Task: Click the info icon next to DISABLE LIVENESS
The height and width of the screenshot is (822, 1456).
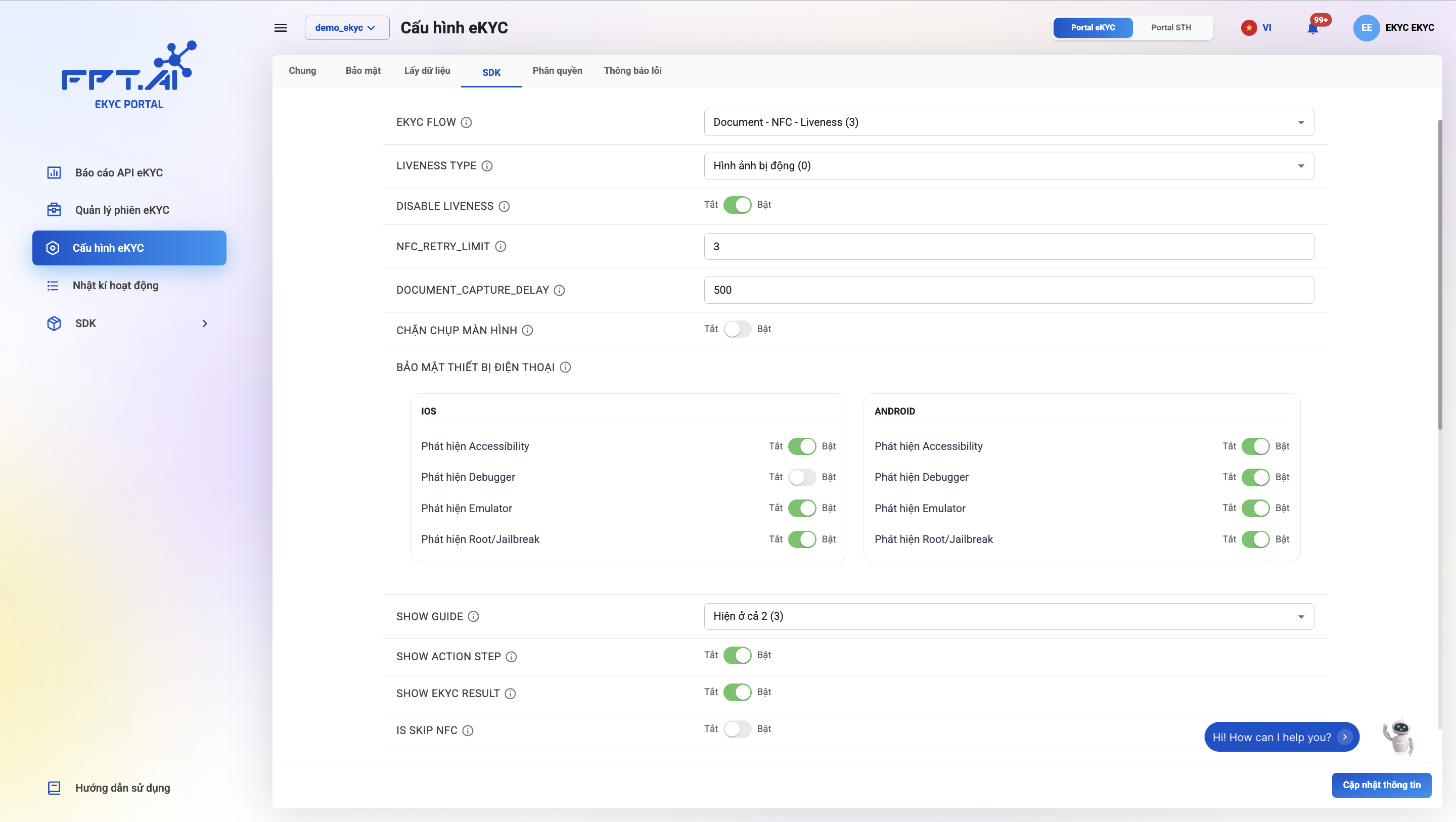Action: pos(504,206)
